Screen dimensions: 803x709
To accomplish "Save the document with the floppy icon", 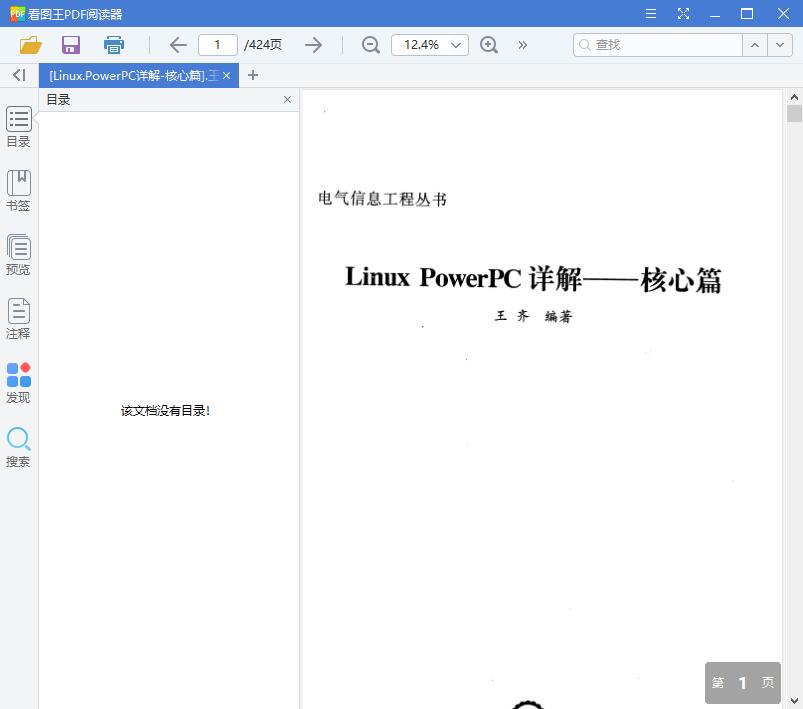I will (71, 45).
